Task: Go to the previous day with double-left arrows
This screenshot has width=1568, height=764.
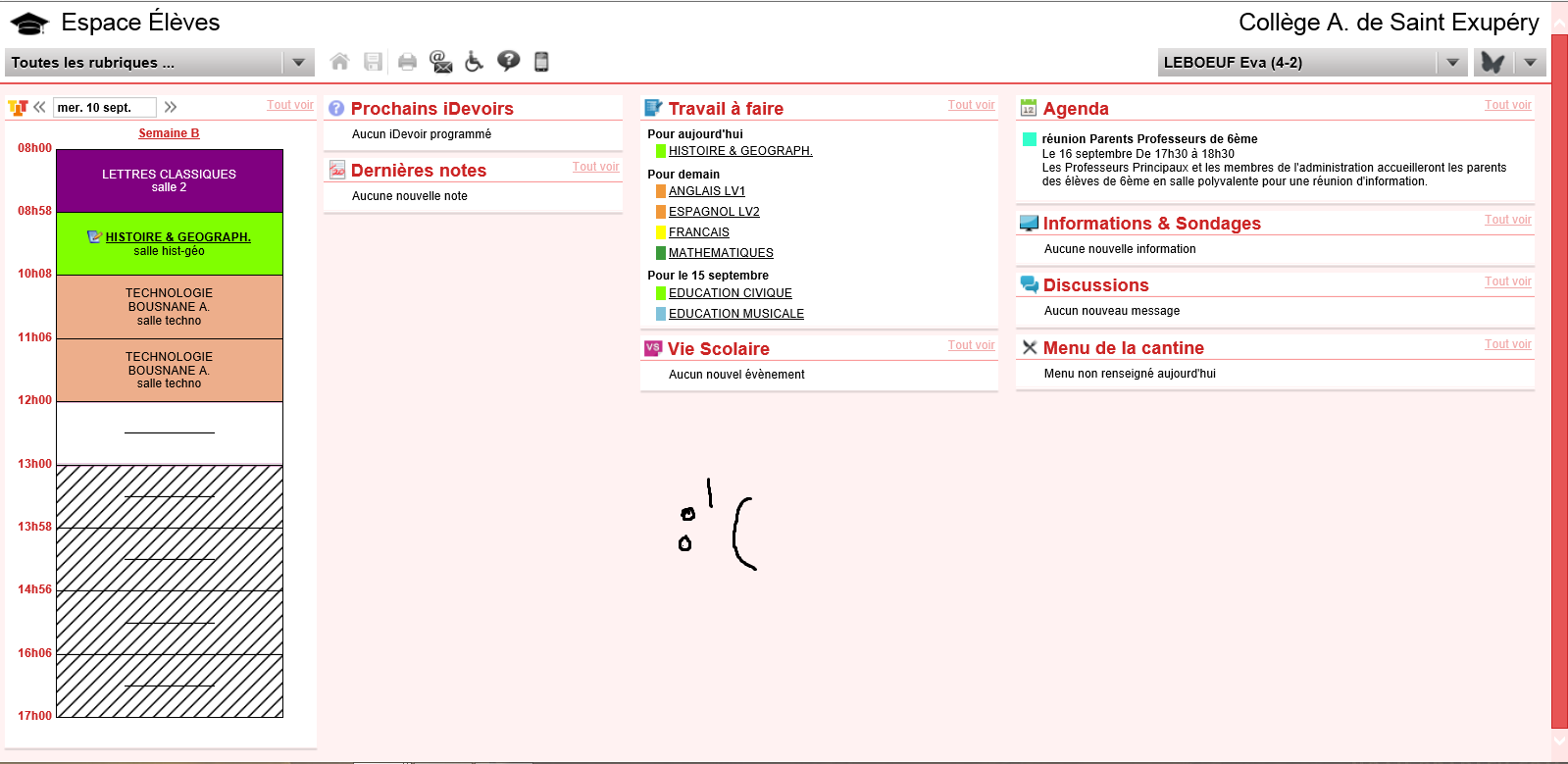Action: [40, 107]
